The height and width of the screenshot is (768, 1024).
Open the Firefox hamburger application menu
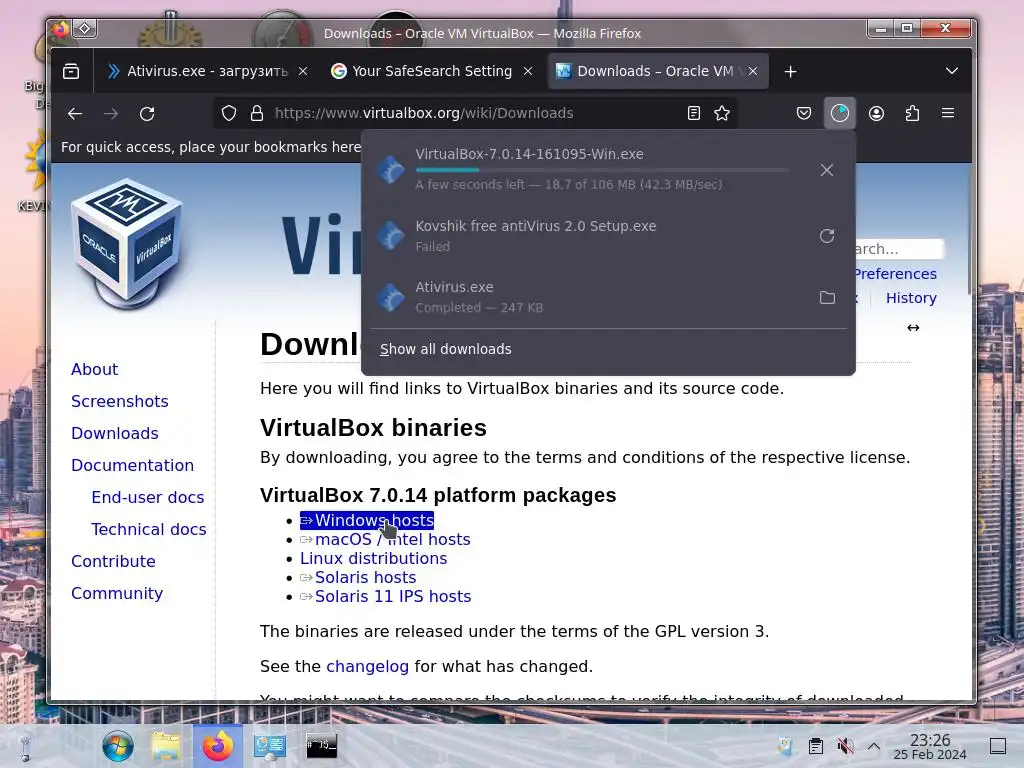click(x=948, y=113)
